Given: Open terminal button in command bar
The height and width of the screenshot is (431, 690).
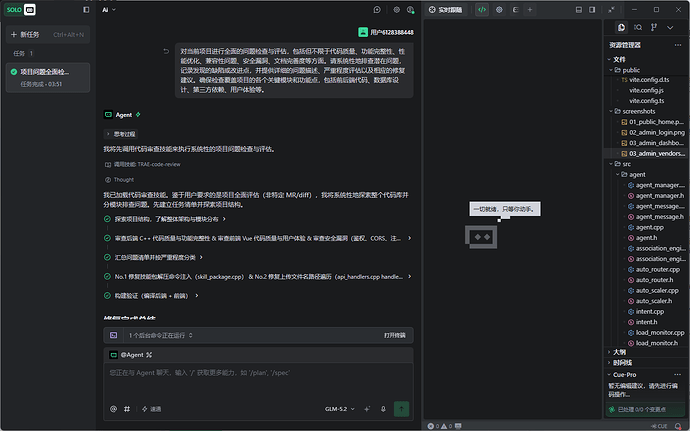Looking at the screenshot, I should tap(395, 335).
